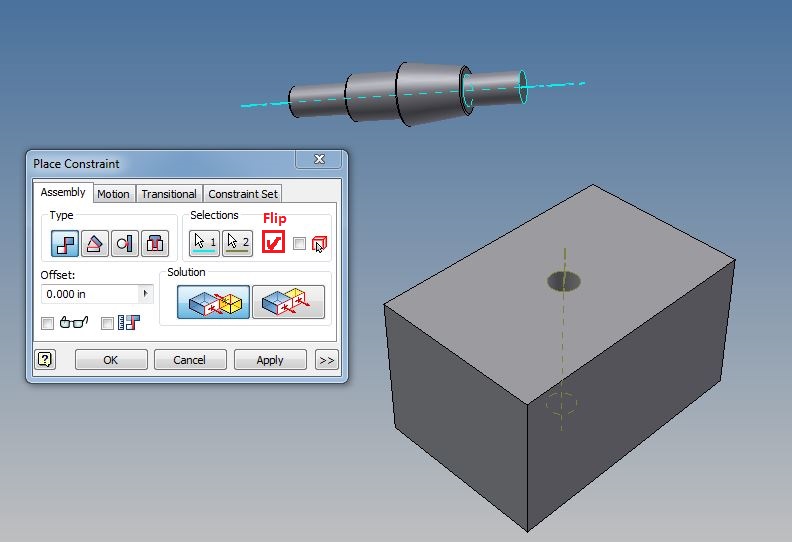Switch to the Constraint Set tab
This screenshot has width=792, height=542.
[243, 194]
